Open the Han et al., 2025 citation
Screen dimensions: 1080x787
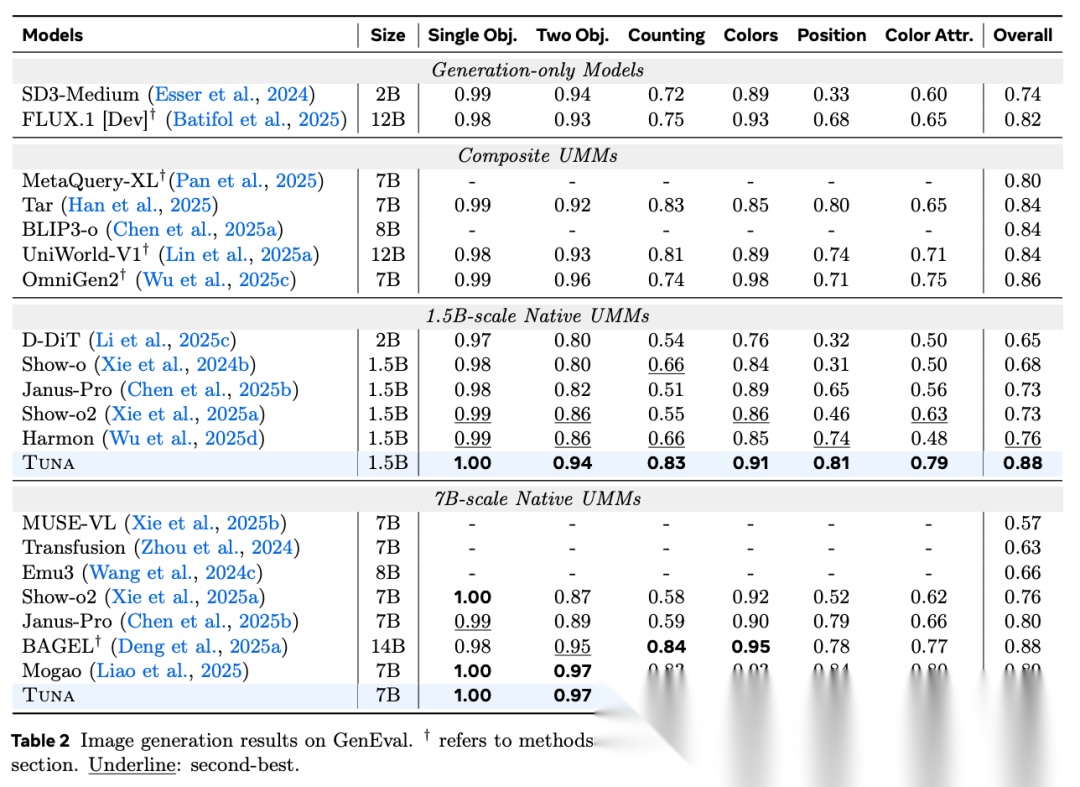139,205
